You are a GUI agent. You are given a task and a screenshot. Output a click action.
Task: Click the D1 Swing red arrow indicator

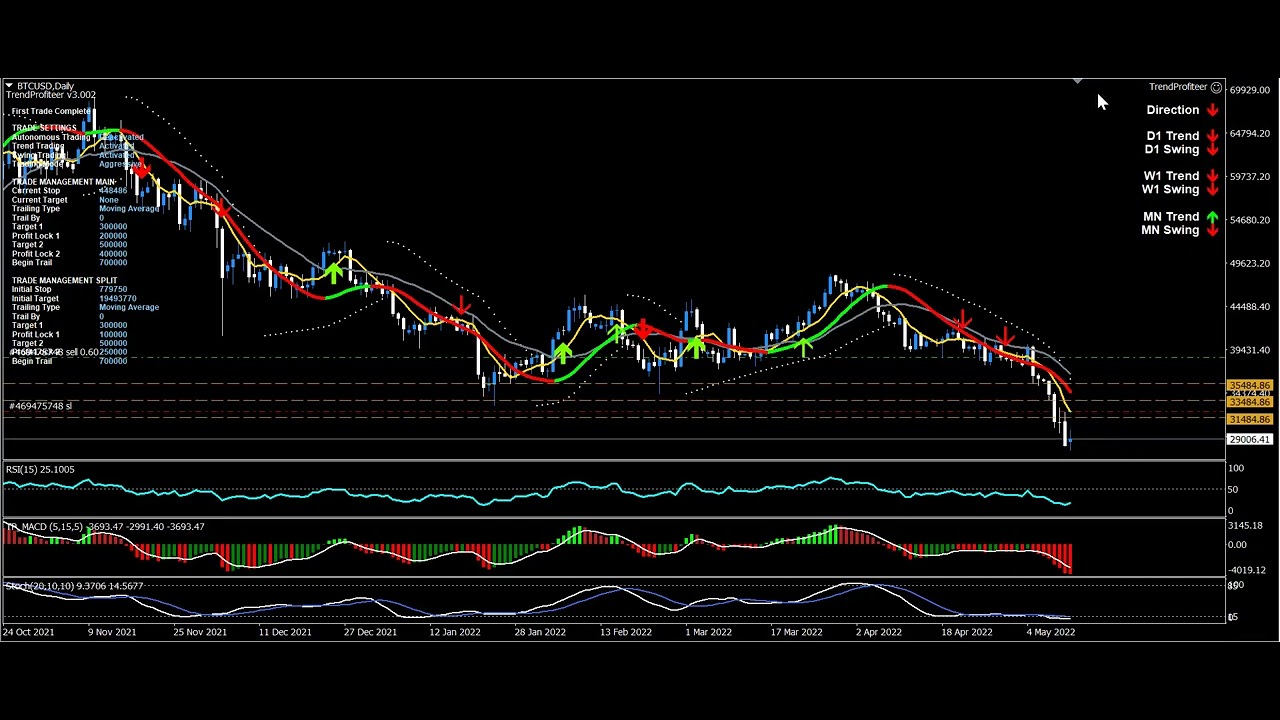click(1212, 150)
